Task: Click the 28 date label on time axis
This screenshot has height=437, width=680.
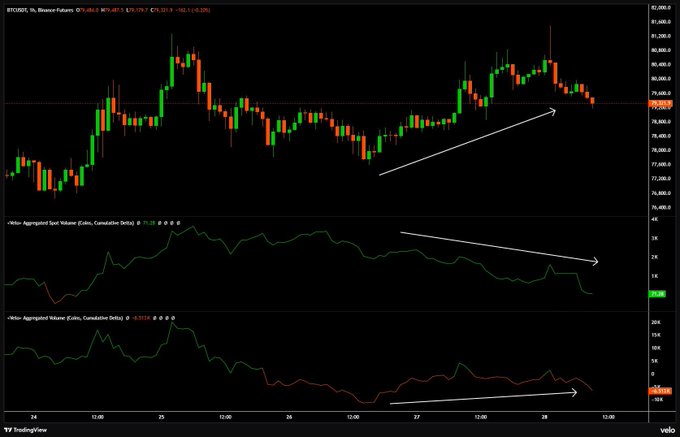Action: coord(545,417)
